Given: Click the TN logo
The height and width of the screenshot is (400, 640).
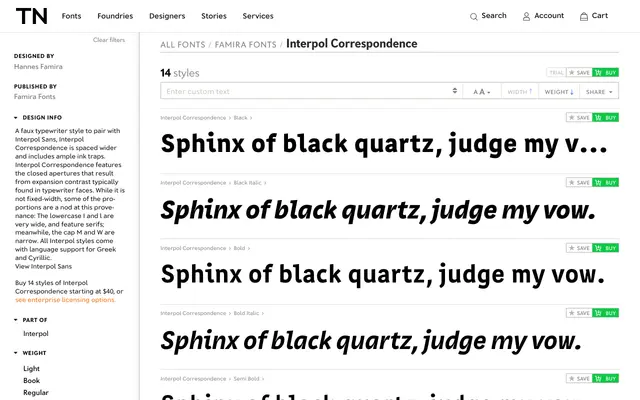Looking at the screenshot, I should pyautogui.click(x=32, y=16).
